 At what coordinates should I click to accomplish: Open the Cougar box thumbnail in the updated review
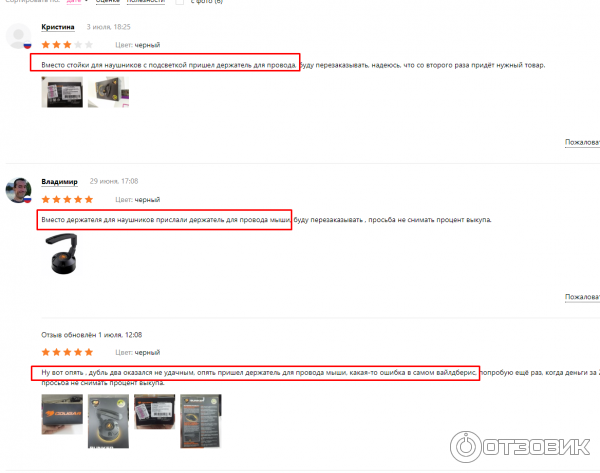coord(62,414)
